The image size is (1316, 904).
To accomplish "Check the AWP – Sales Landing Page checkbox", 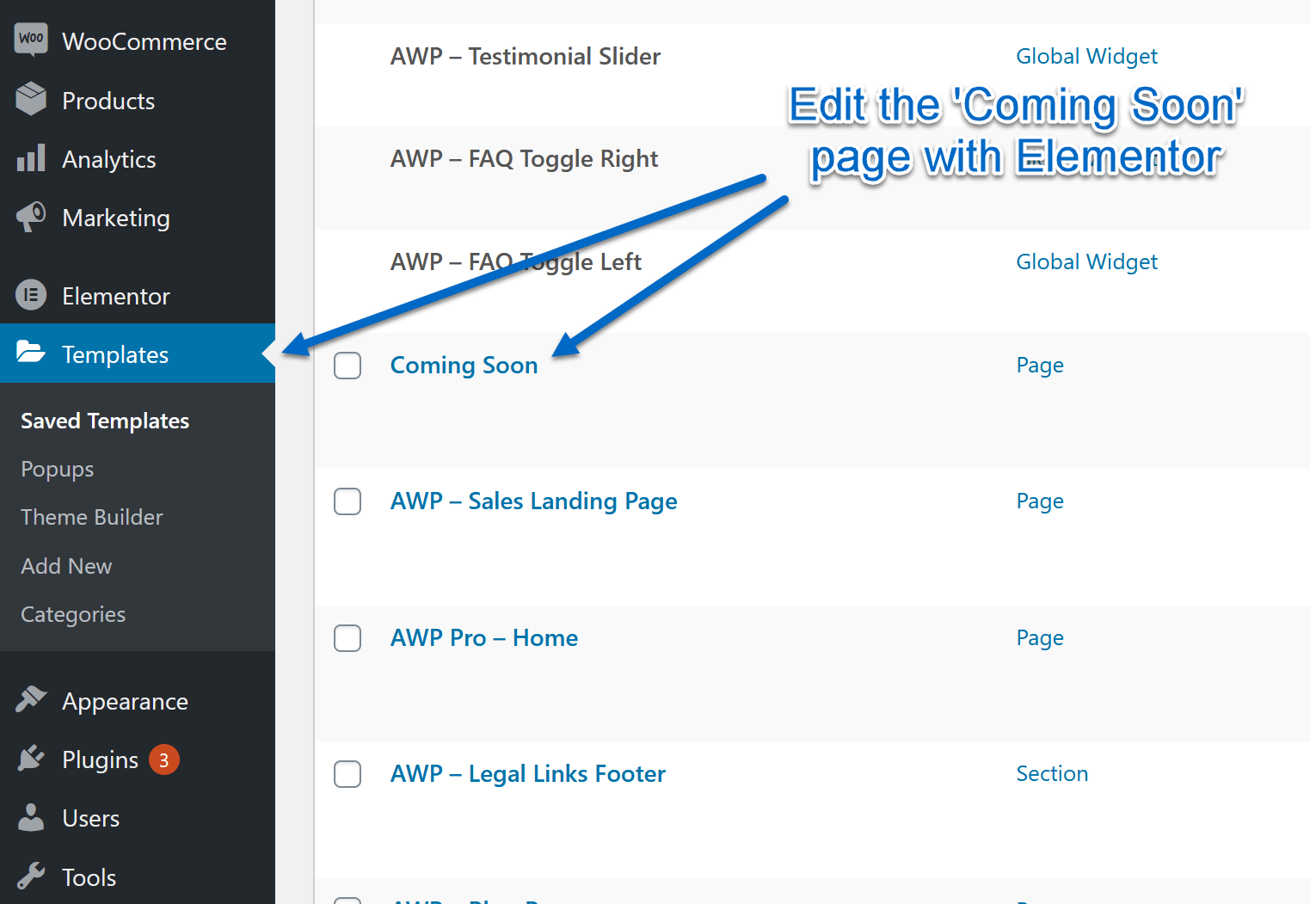I will point(347,501).
